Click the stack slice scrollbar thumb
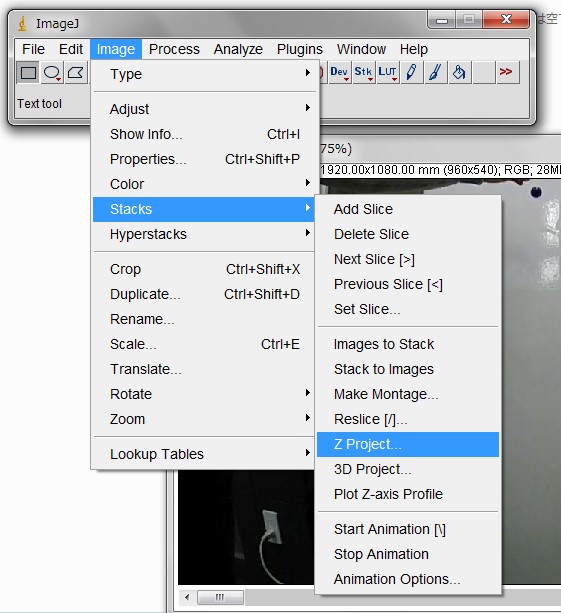 click(x=220, y=597)
